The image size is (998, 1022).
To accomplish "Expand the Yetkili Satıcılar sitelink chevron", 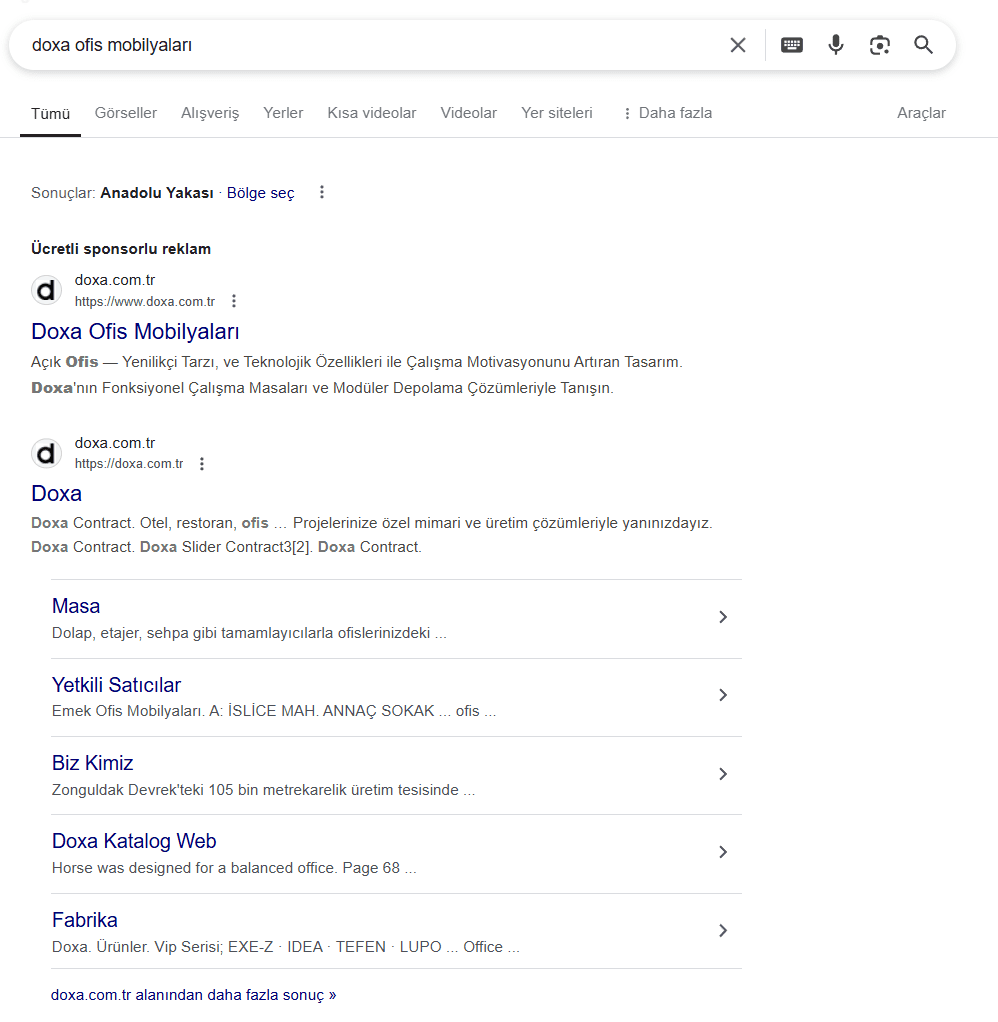I will coord(723,695).
